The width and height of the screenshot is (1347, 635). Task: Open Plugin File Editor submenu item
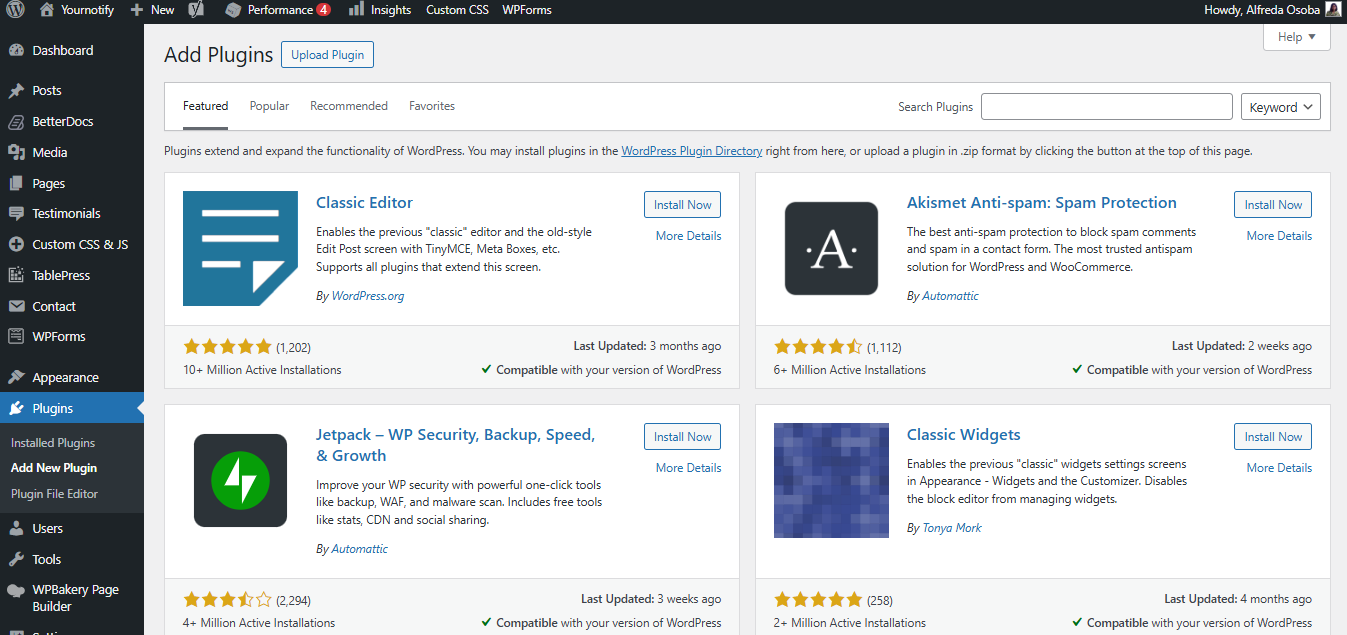pyautogui.click(x=55, y=494)
